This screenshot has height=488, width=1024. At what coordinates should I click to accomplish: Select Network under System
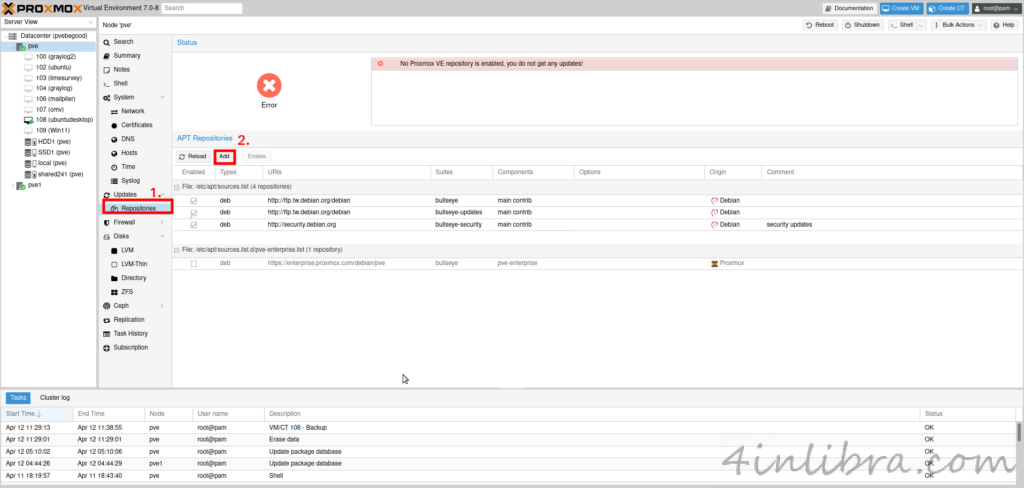(132, 111)
